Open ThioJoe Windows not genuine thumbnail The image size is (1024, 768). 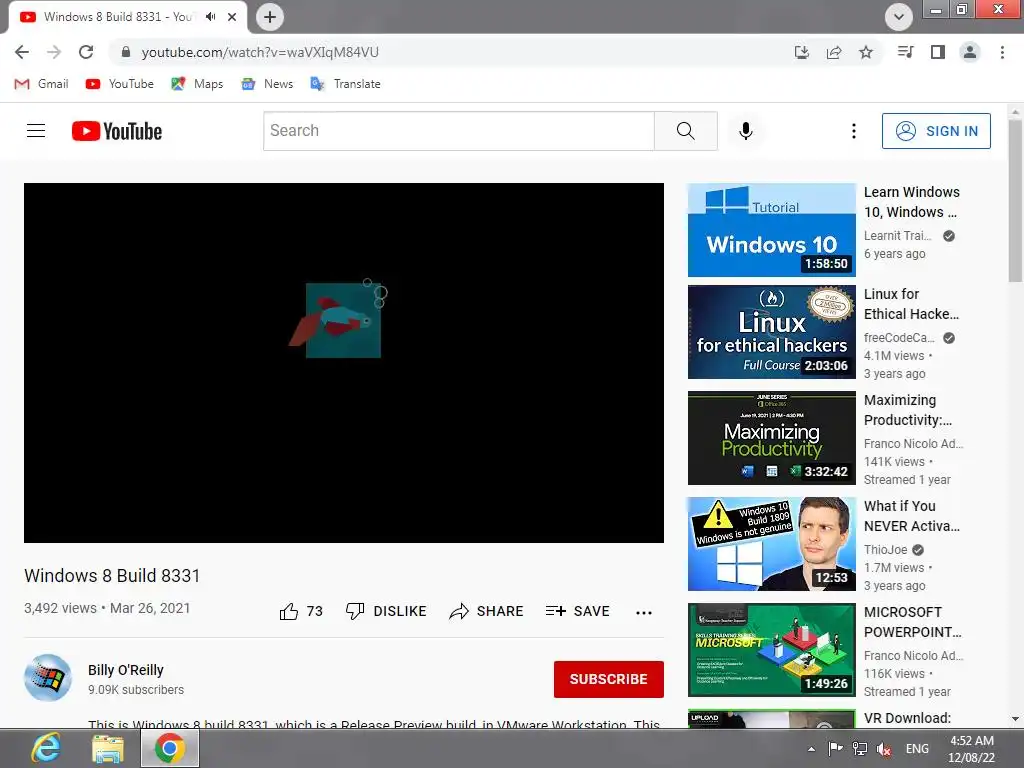pyautogui.click(x=771, y=544)
